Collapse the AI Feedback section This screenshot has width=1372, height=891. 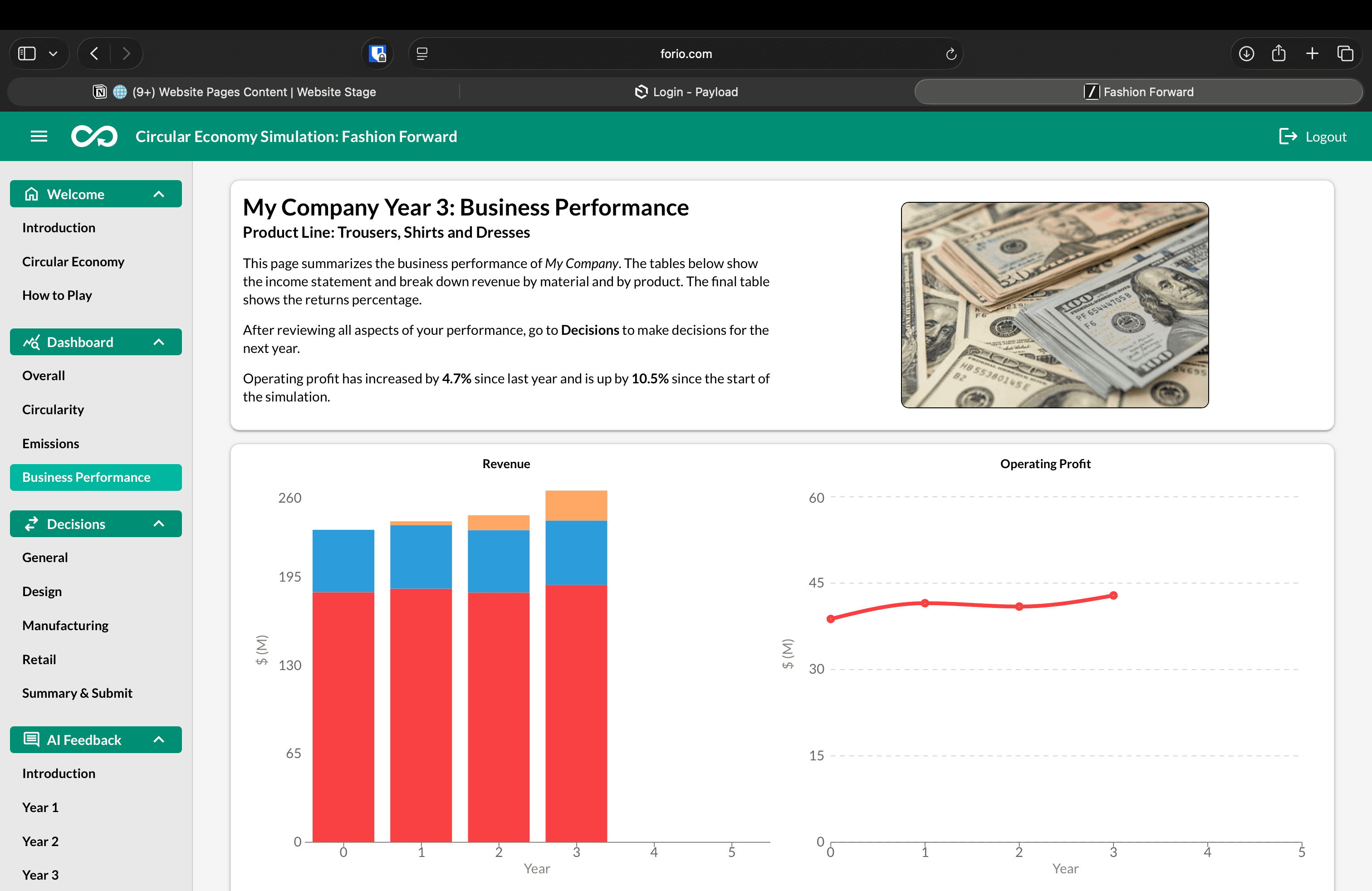coord(159,740)
